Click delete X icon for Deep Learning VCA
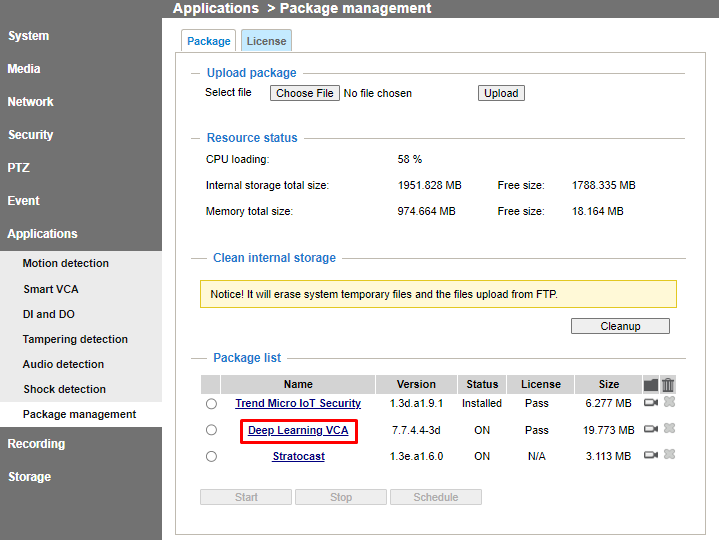The width and height of the screenshot is (719, 540). tap(669, 429)
